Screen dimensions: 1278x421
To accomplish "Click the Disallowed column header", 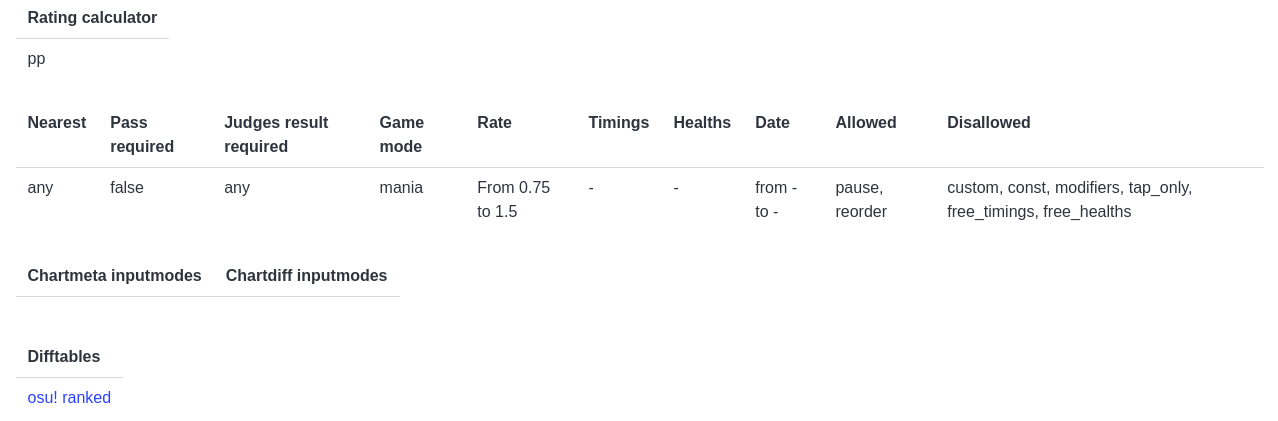I will 989,123.
